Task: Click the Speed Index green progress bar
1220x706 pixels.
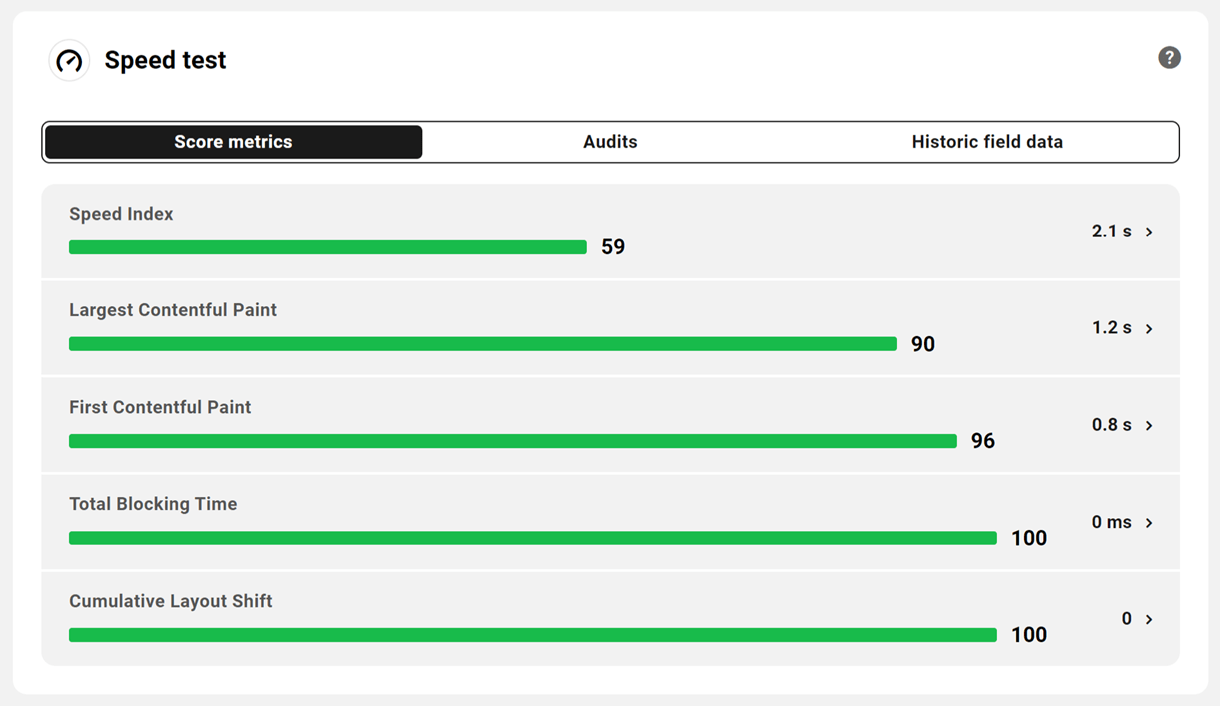Action: tap(327, 247)
